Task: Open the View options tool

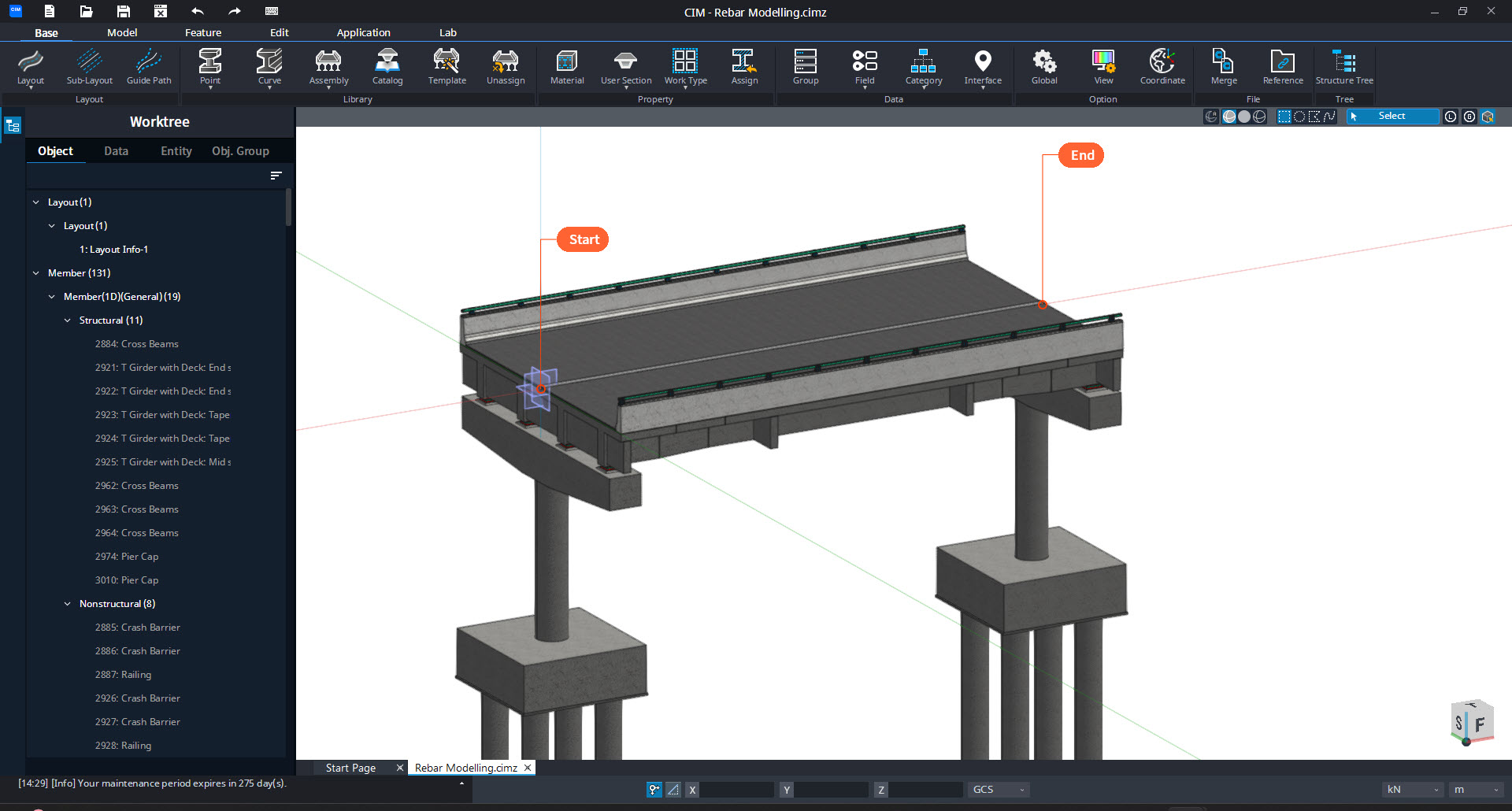Action: [1103, 68]
